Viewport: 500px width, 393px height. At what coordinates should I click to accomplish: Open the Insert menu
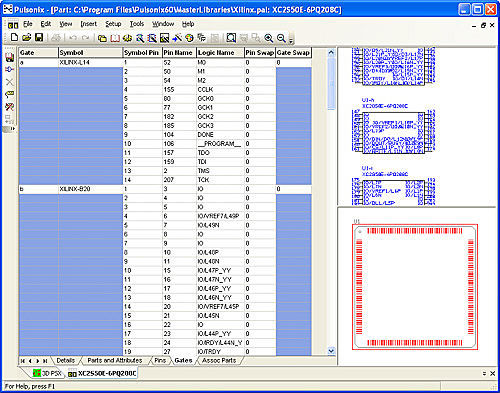click(88, 24)
